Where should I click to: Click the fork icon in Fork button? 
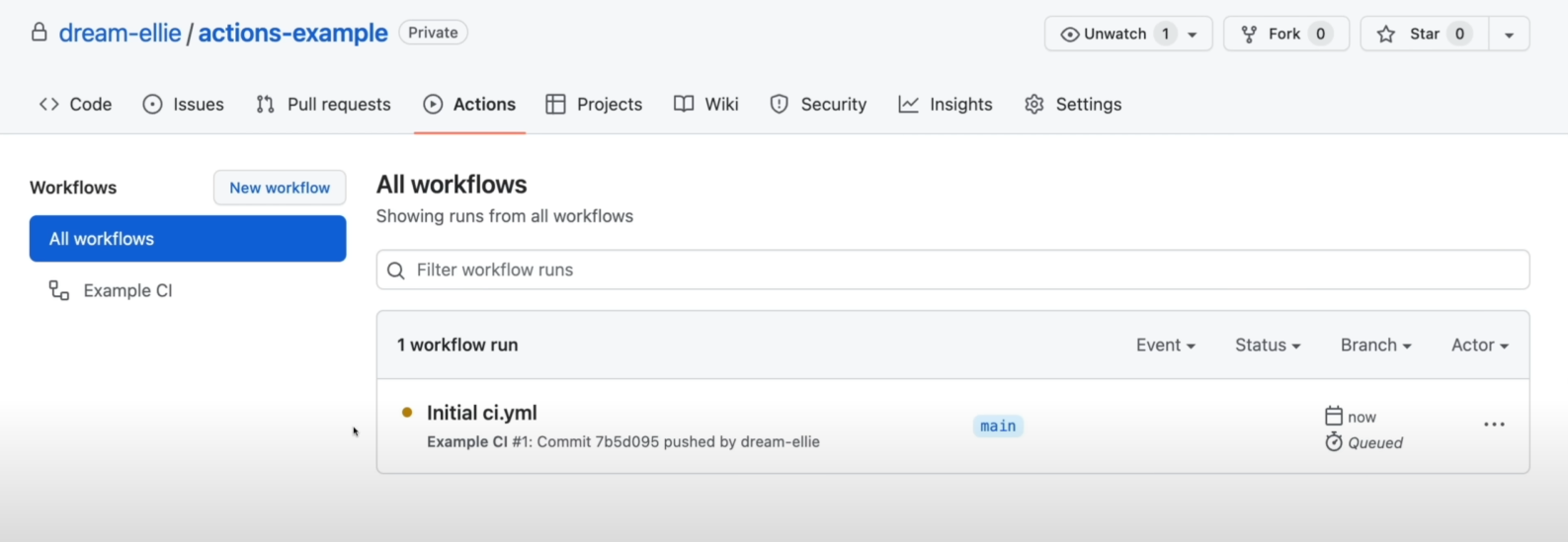click(x=1250, y=35)
